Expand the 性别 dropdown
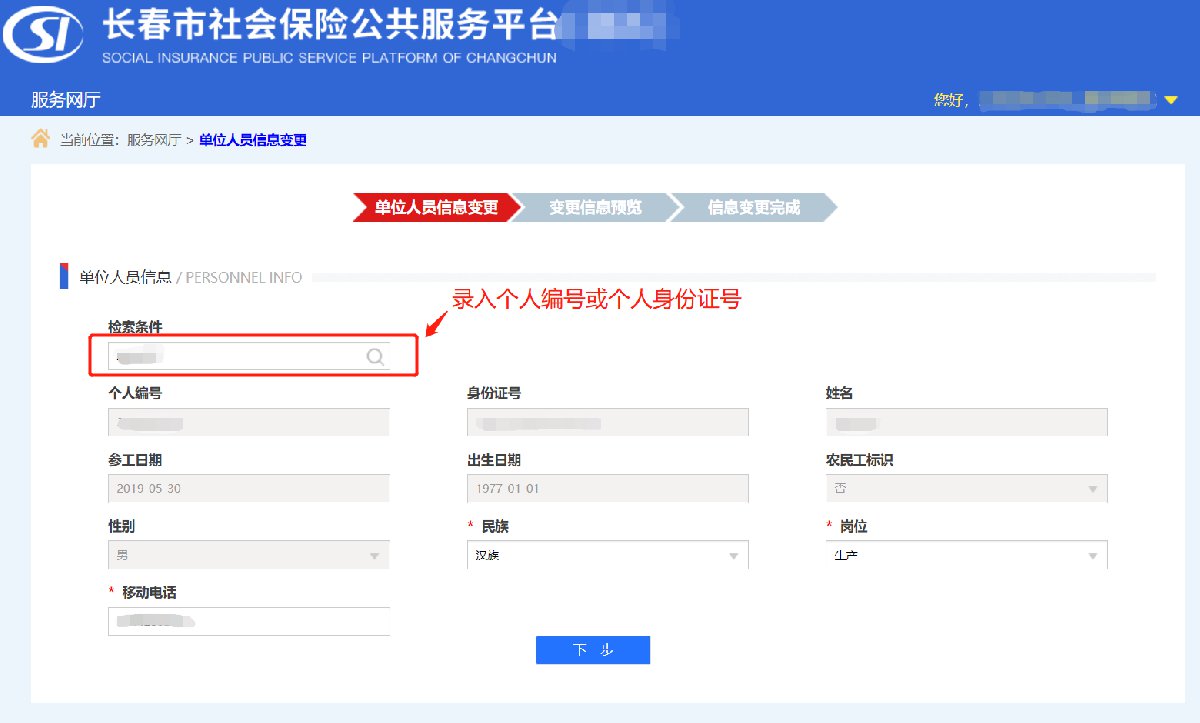 pos(248,555)
